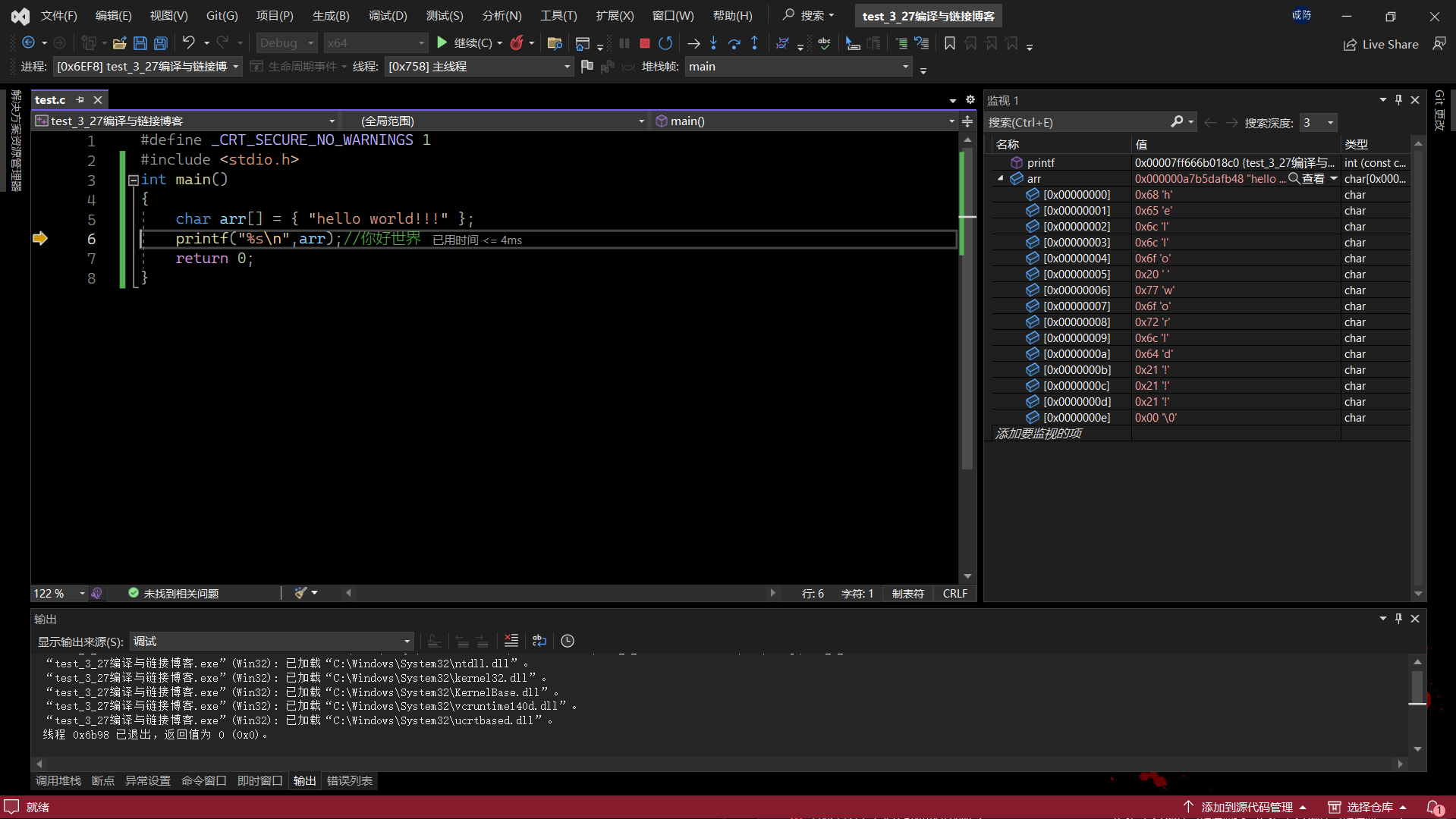Save the current file

tap(140, 43)
